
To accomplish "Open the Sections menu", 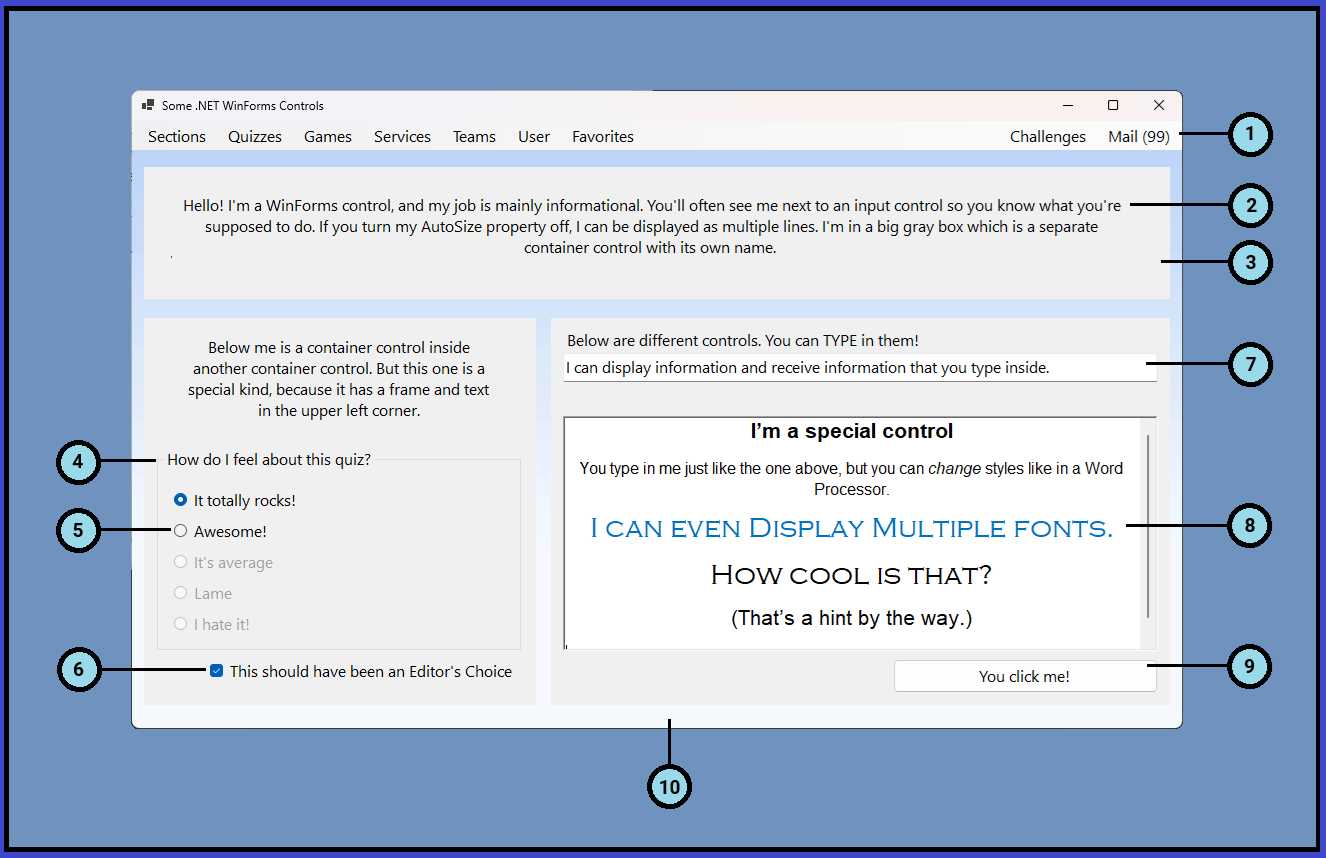I will (x=177, y=137).
